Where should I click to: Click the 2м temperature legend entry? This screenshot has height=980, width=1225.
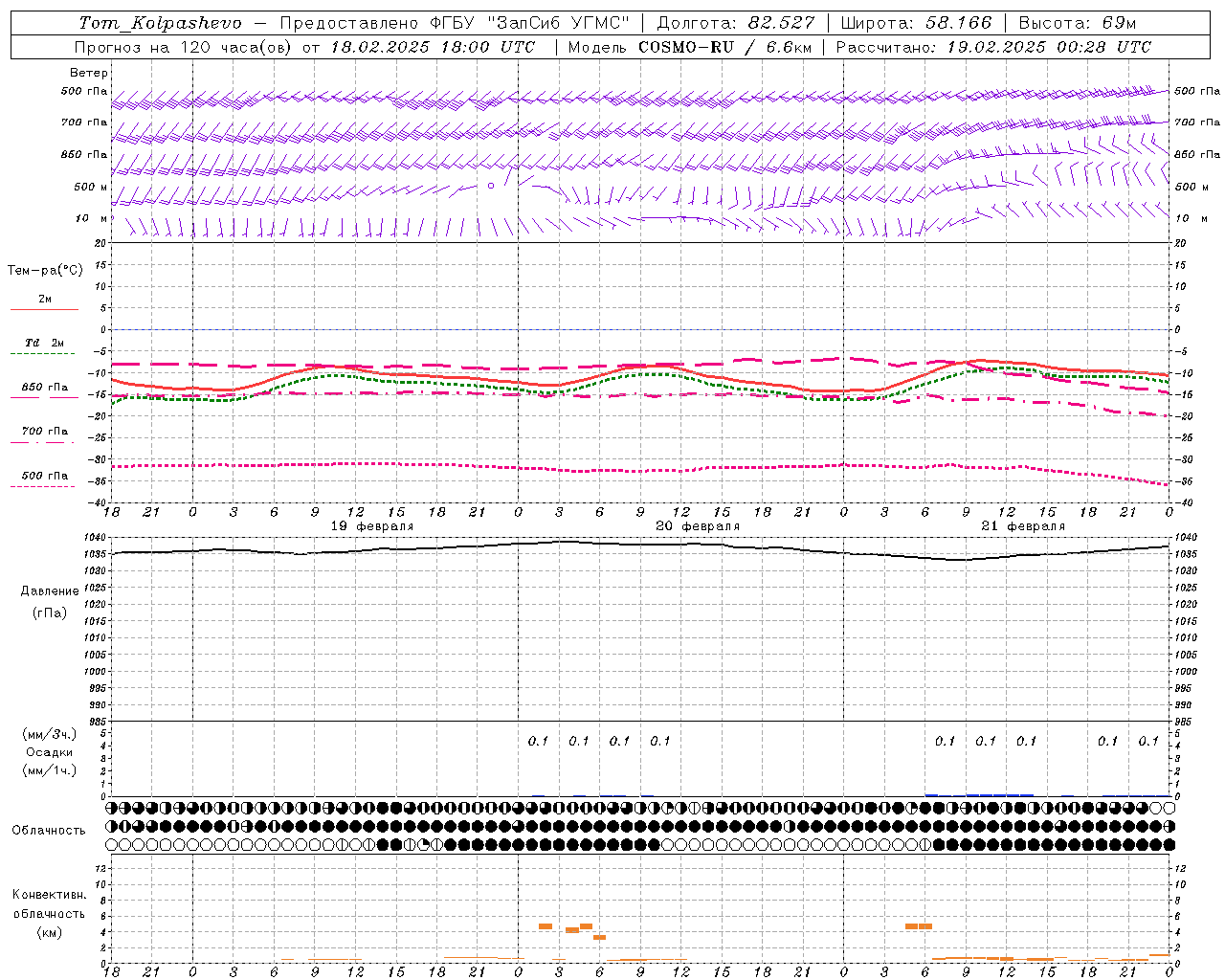coord(45,300)
